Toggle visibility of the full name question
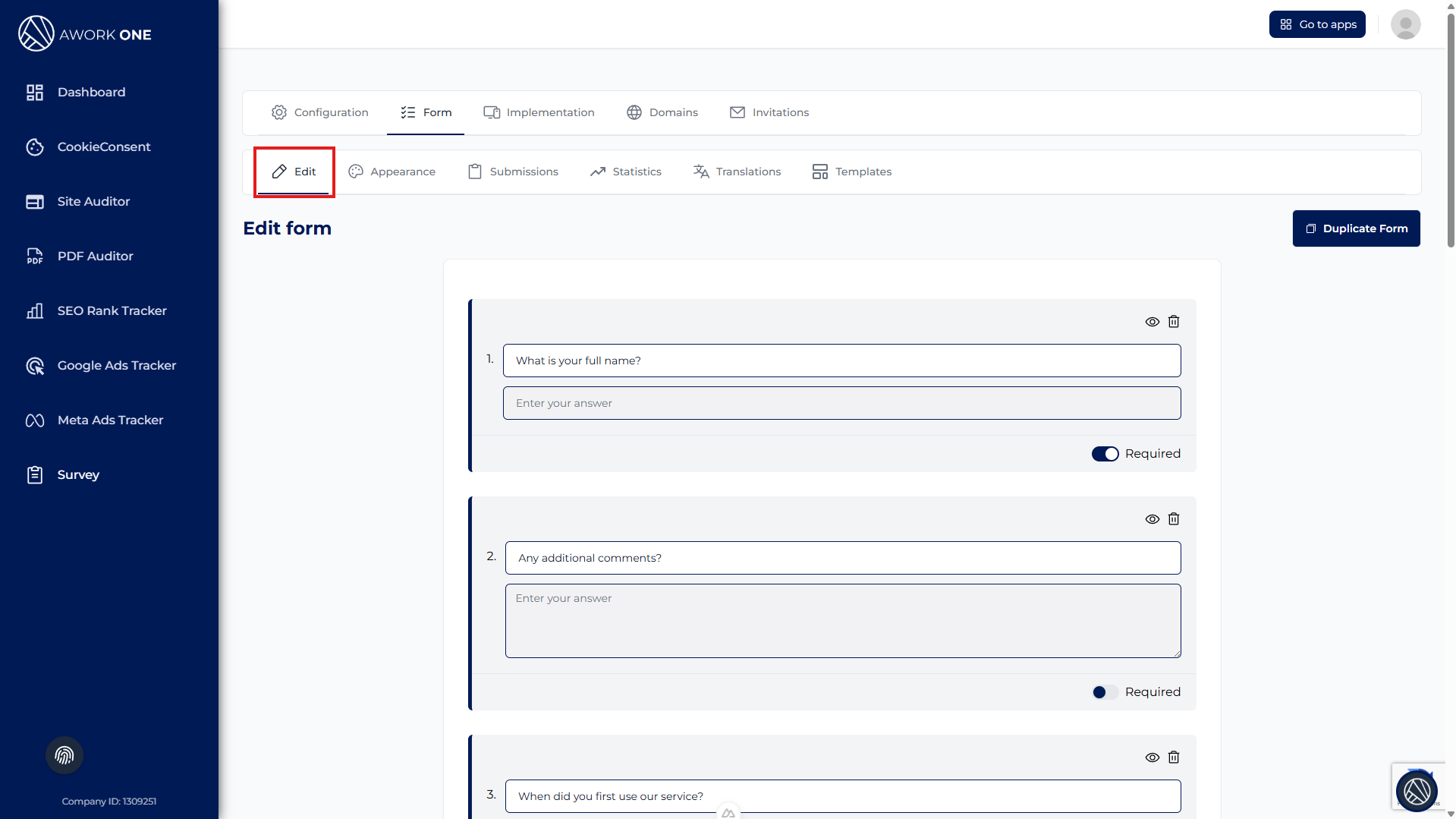 pyautogui.click(x=1152, y=322)
